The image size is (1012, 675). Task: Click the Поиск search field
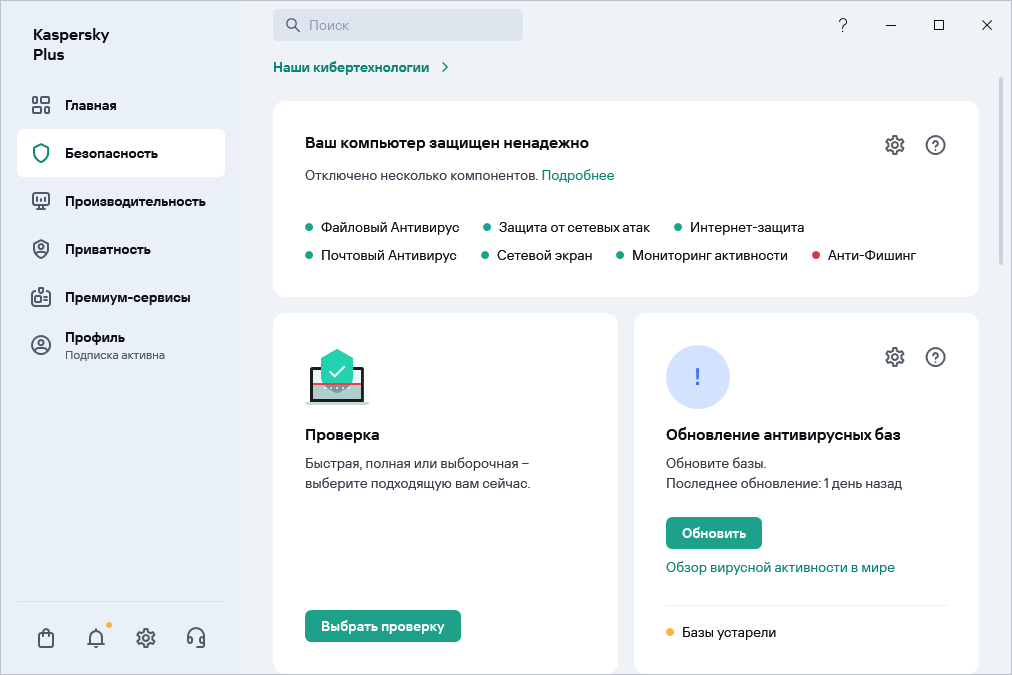[x=398, y=25]
